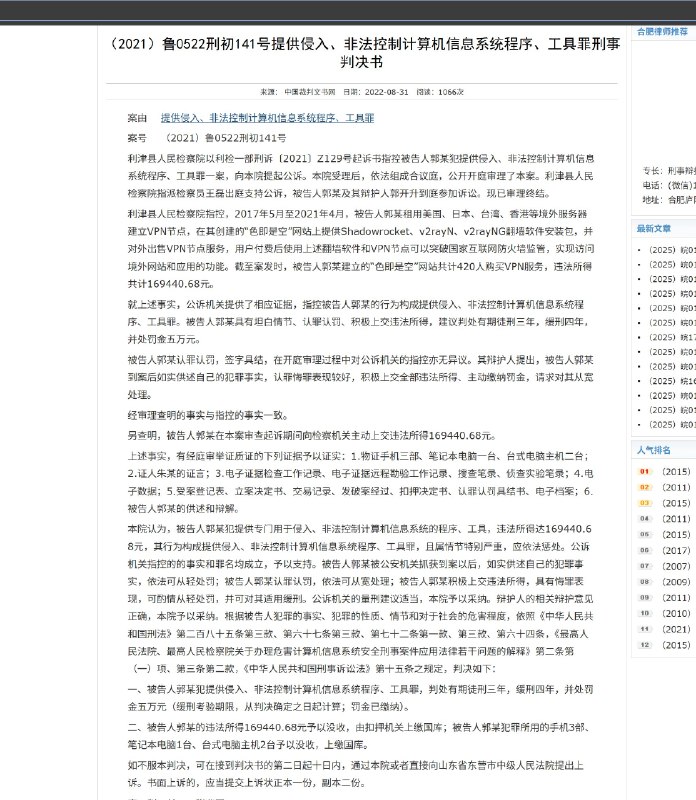This screenshot has width=696, height=800.
Task: Open the latest article starting (2025) 皖17
Action: pos(672,337)
